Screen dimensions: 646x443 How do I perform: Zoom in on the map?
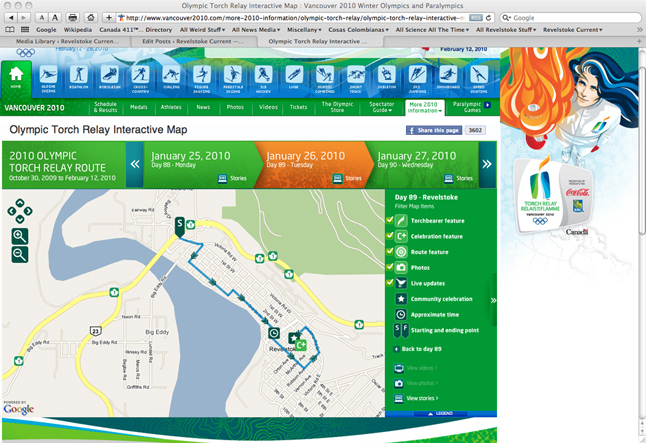pyautogui.click(x=19, y=237)
